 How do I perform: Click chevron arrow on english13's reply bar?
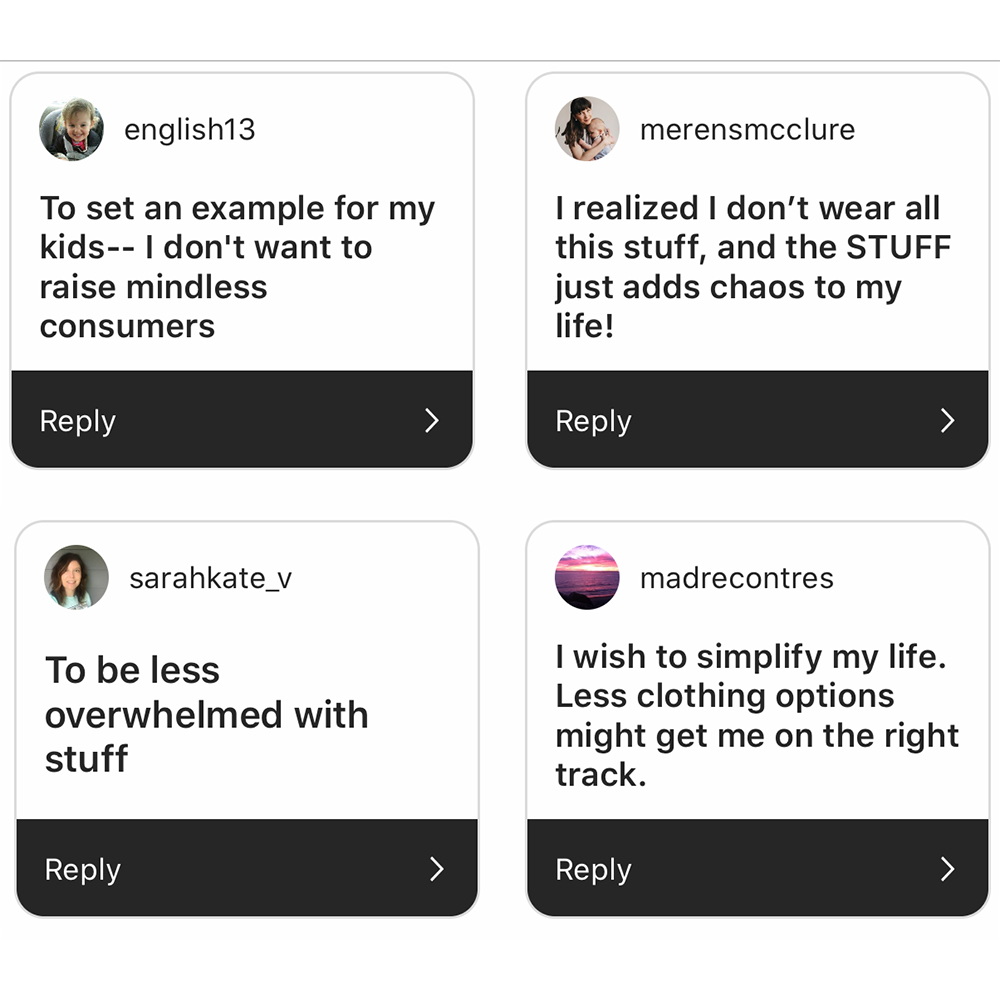(432, 421)
